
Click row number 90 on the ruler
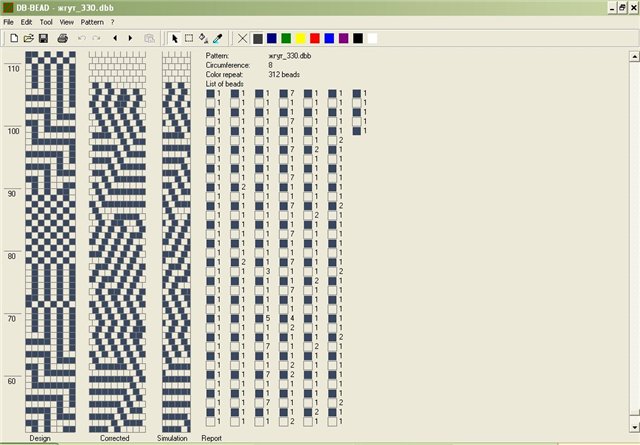pyautogui.click(x=11, y=194)
